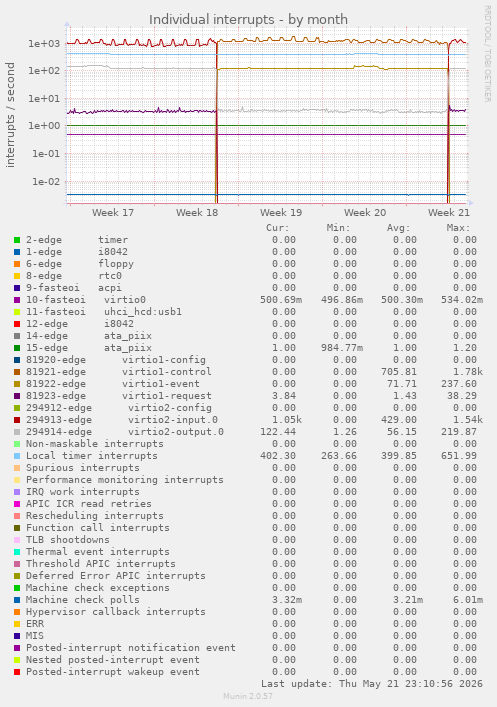Click the red Posted-interrupt wakeup event swatch

tap(17, 672)
